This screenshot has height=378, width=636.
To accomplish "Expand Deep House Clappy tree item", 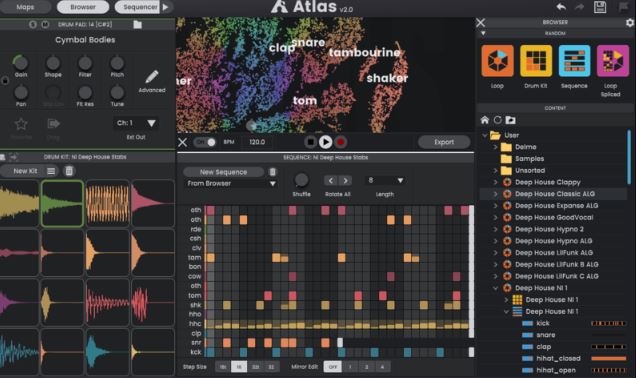I will coord(495,183).
